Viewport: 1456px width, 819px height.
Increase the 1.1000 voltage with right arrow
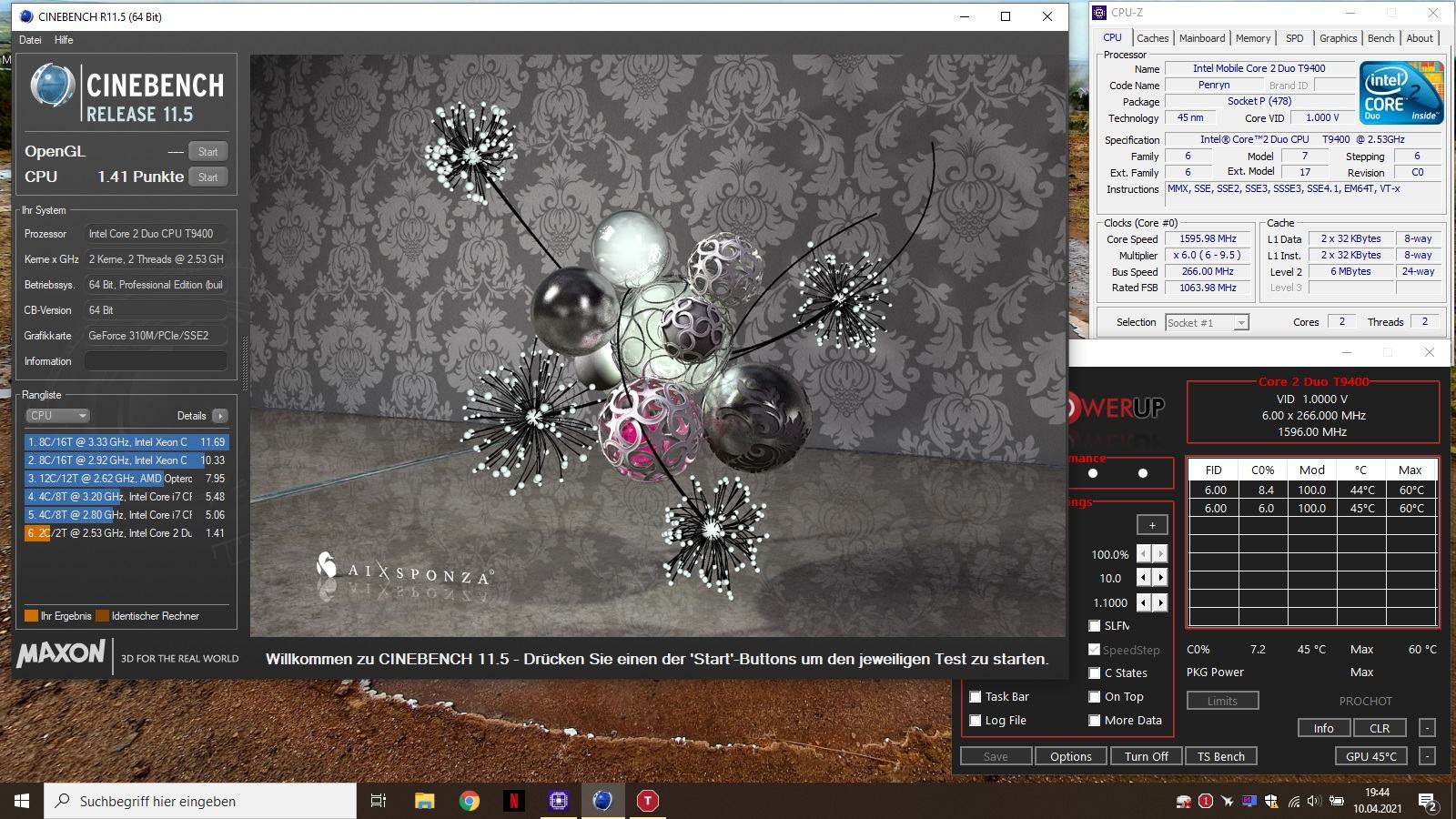(x=1160, y=602)
